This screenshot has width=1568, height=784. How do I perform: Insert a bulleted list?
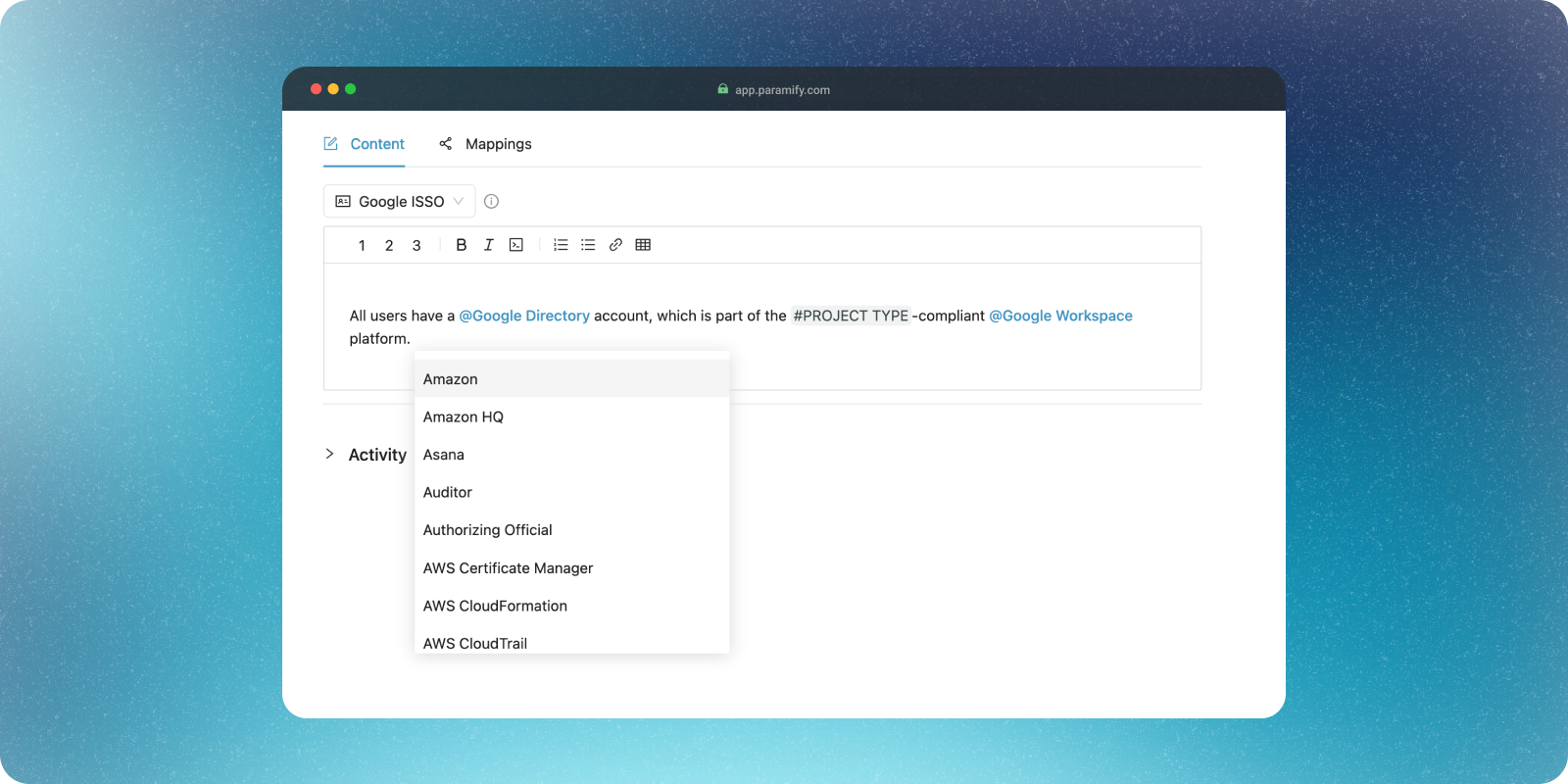coord(588,245)
